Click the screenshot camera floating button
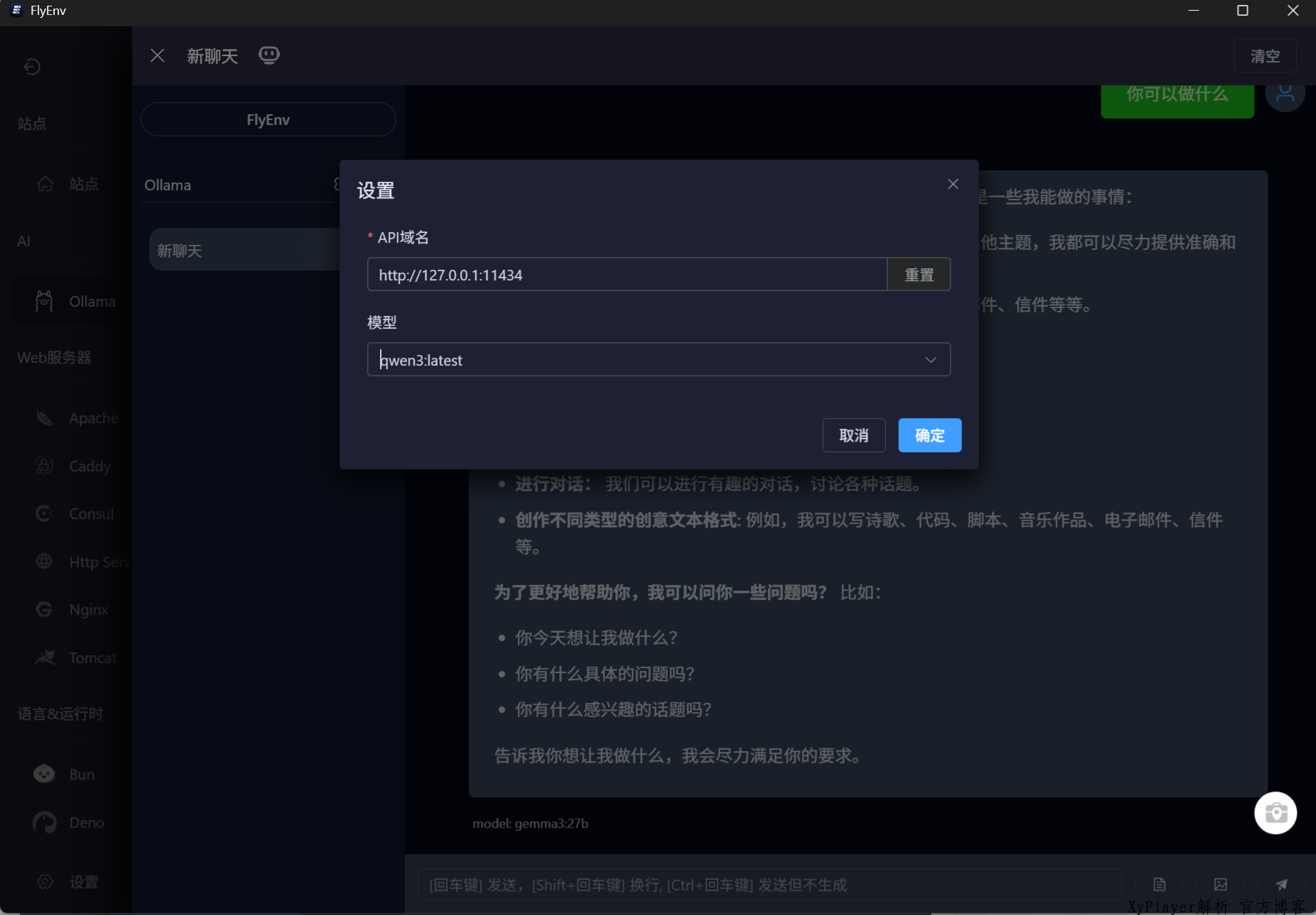1316x915 pixels. [1275, 813]
